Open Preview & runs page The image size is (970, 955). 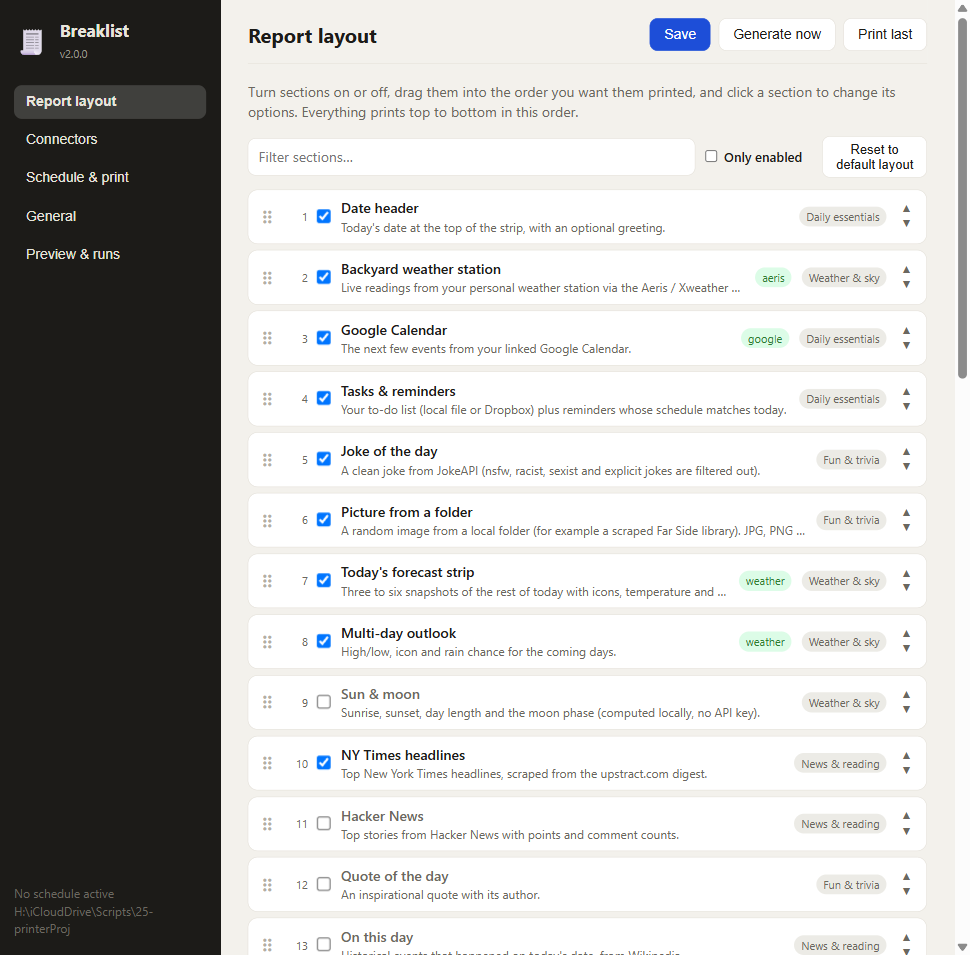[x=109, y=254]
